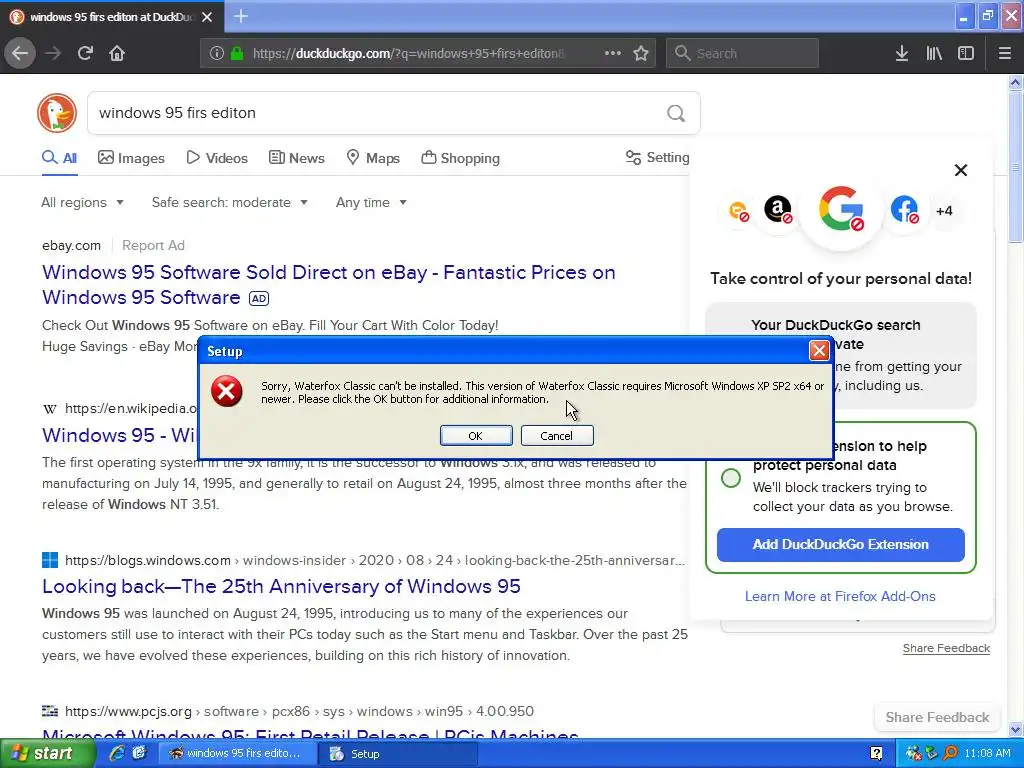Open the downloads arrow icon
Screen dimensions: 1024x768
point(902,53)
